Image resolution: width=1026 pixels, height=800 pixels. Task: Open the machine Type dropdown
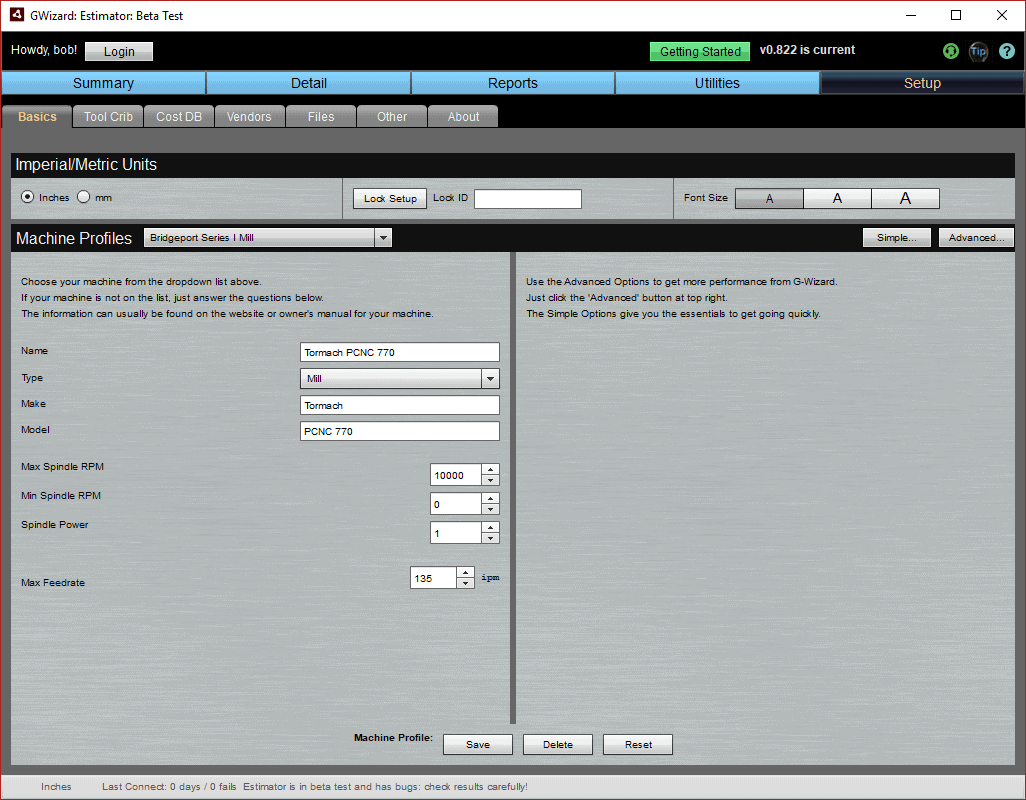click(490, 378)
